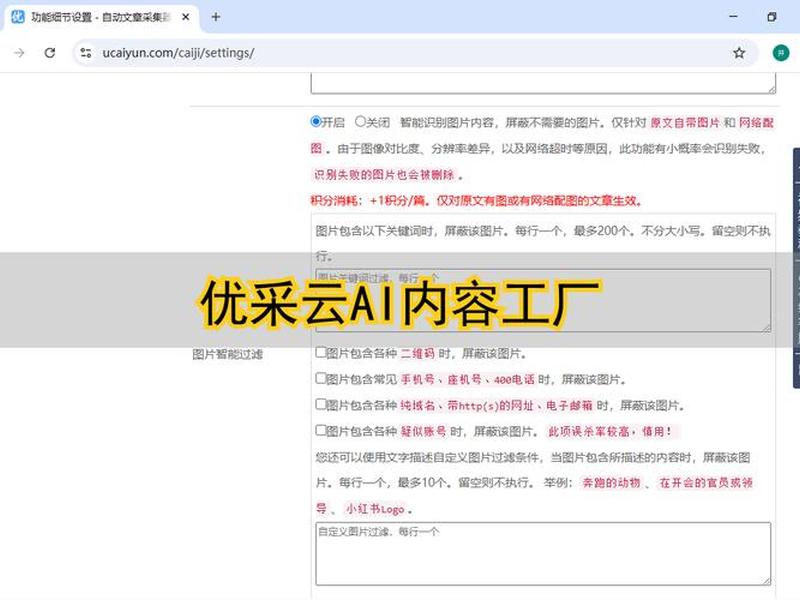Open the green profile avatar
This screenshot has height=600, width=800.
click(781, 53)
